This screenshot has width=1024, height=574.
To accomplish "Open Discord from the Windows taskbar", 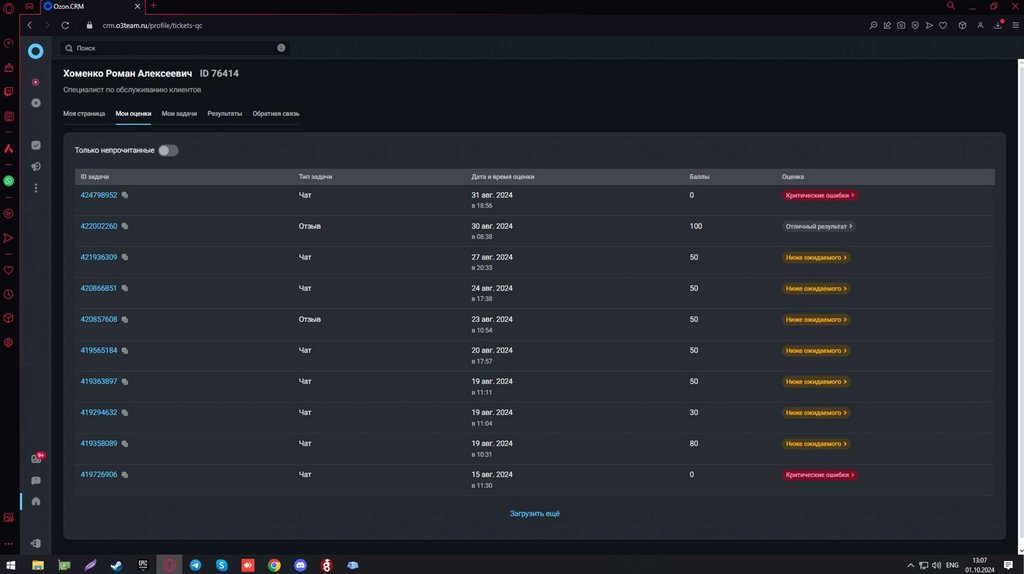I will 300,565.
